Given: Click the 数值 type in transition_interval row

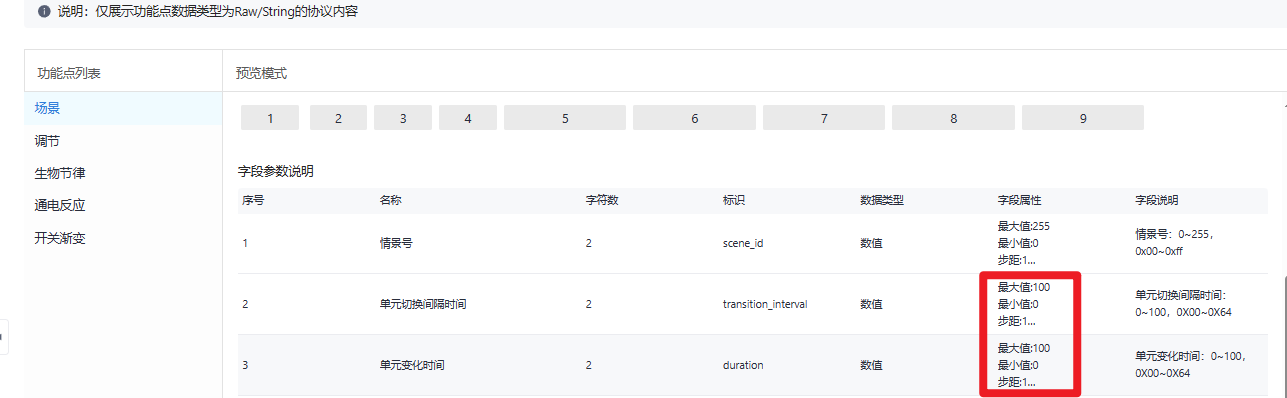Looking at the screenshot, I should [x=871, y=304].
